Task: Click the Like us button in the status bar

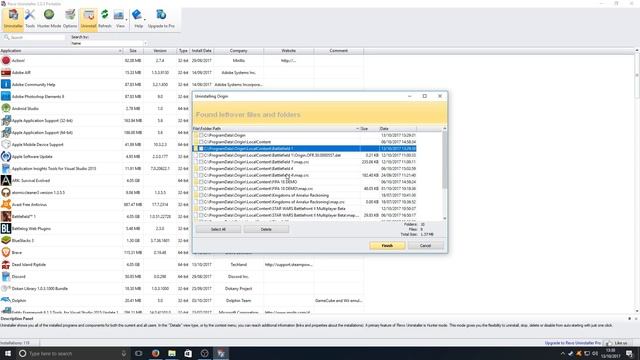Action: (x=617, y=343)
